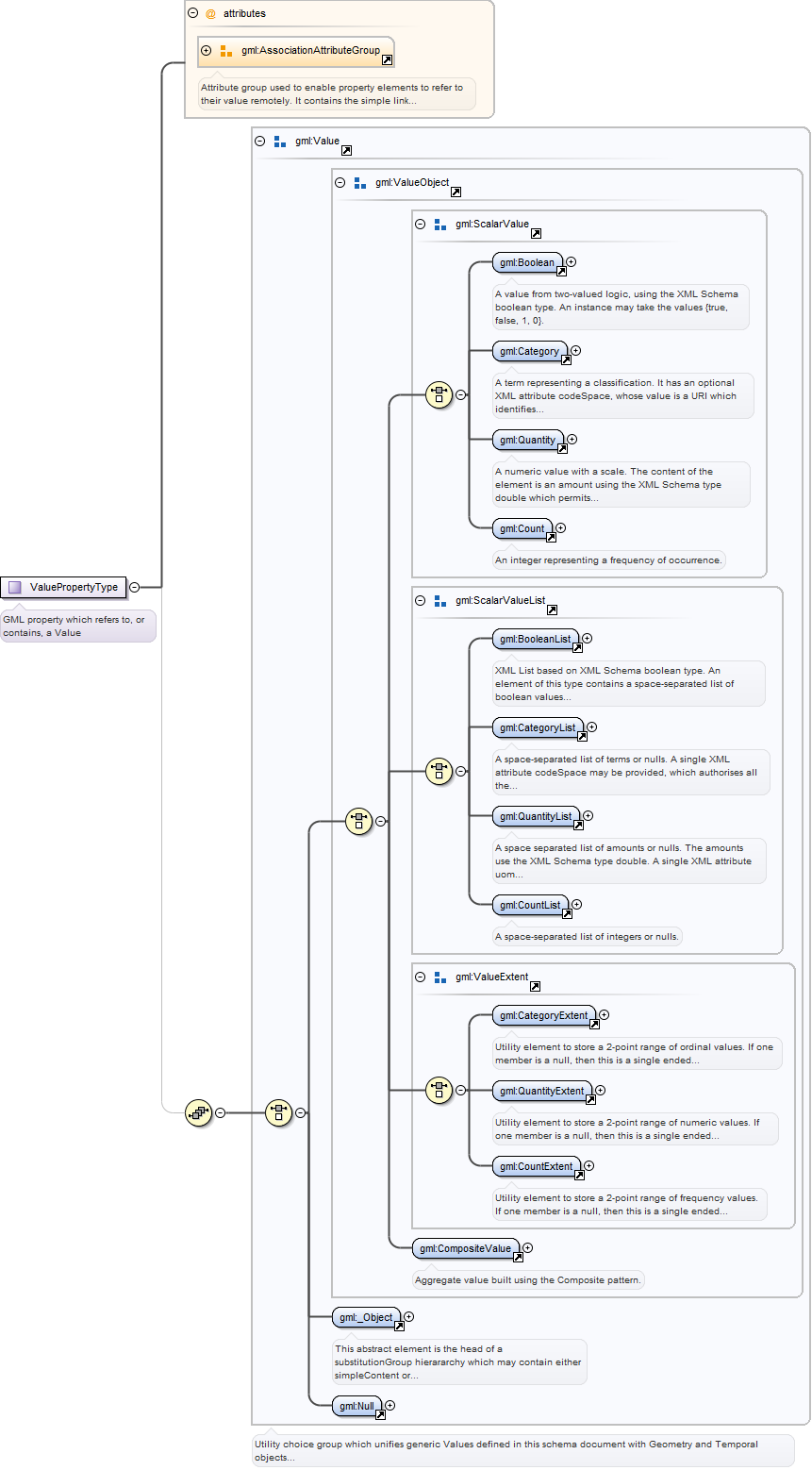Click the ValueObject choice compositor icon
This screenshot has height=1470, width=812.
(x=358, y=821)
